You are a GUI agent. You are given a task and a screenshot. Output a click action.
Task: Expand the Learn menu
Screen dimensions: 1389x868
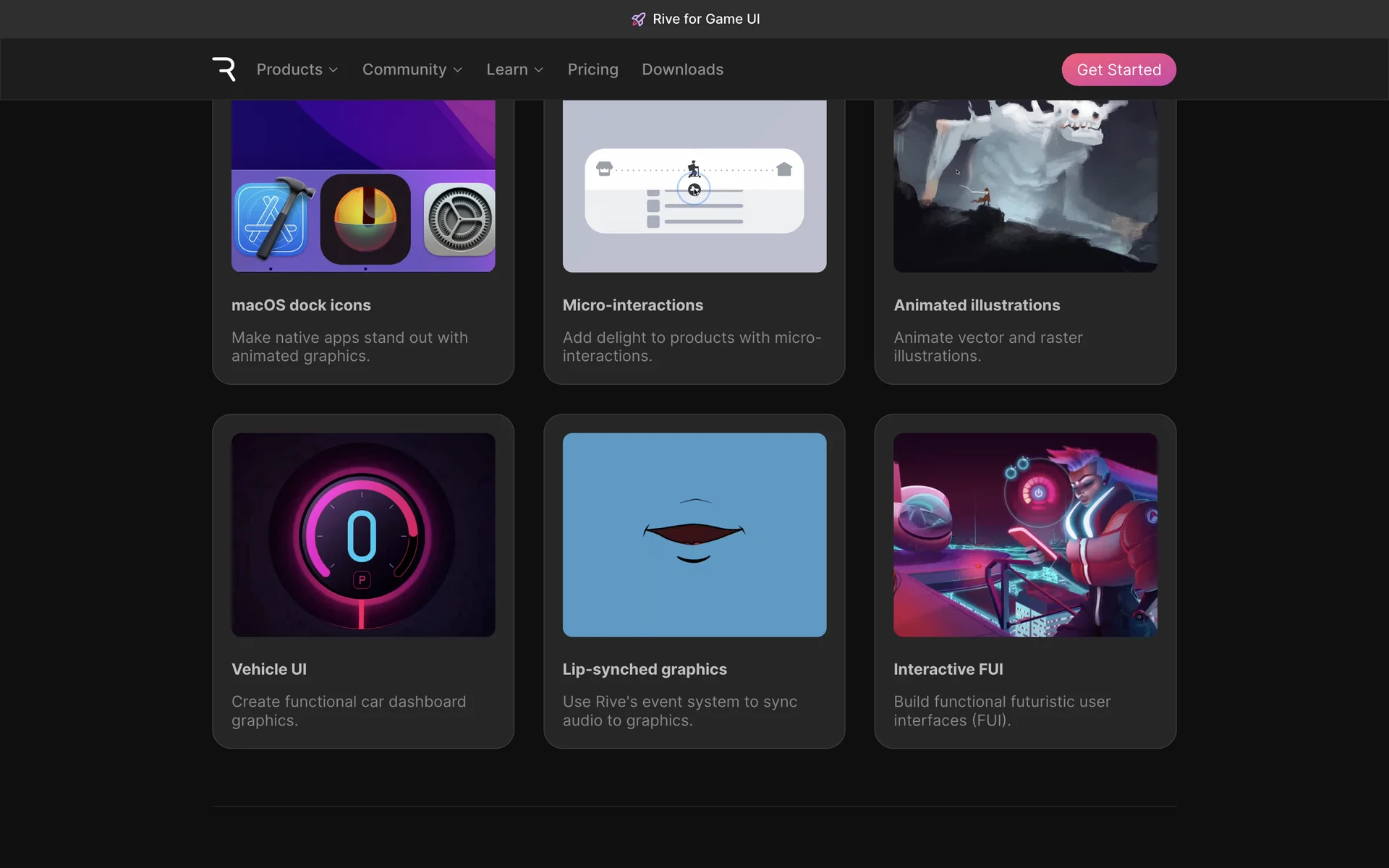[x=514, y=69]
